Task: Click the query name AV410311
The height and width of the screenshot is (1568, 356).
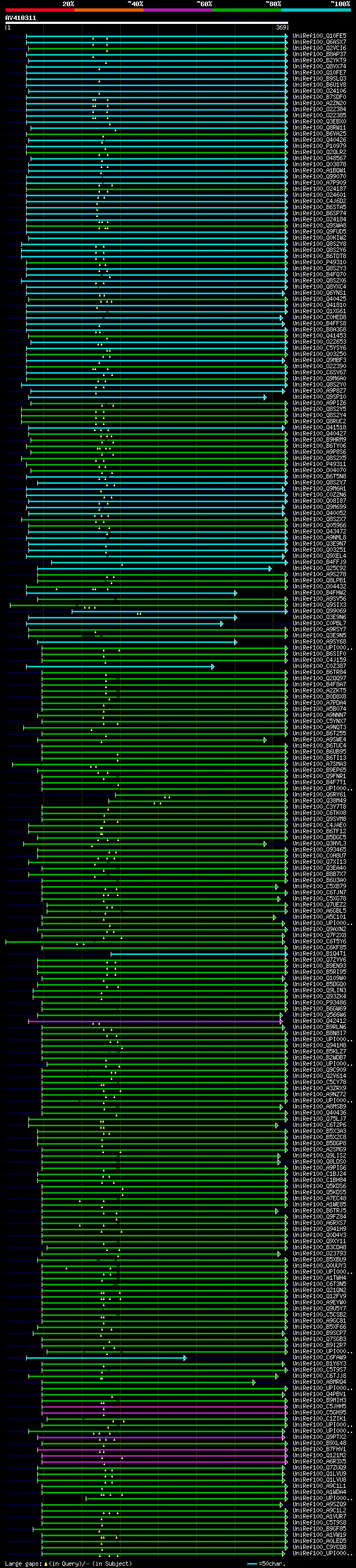Action: 21,18
